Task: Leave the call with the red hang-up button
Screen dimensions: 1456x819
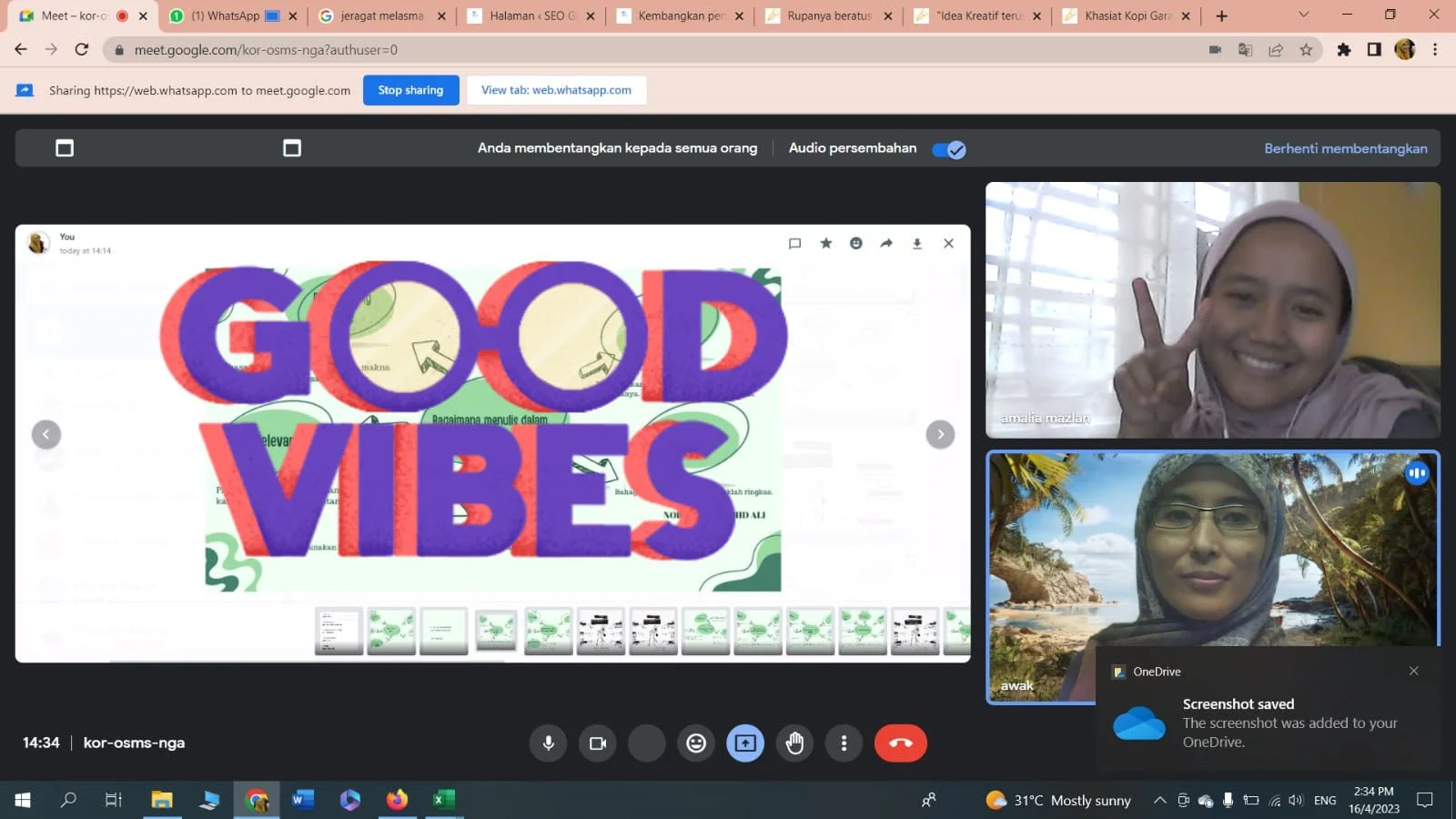Action: tap(901, 743)
